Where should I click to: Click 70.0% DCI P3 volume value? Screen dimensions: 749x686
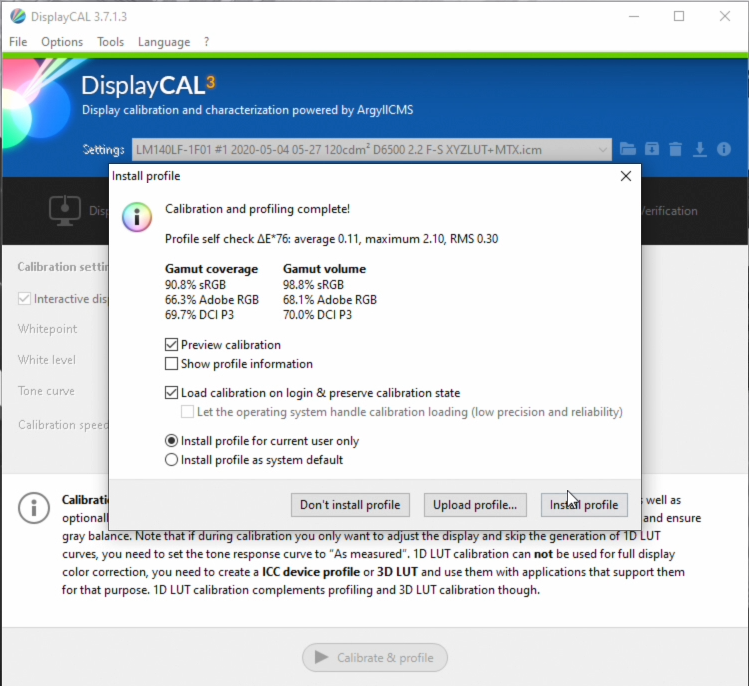[x=318, y=315]
